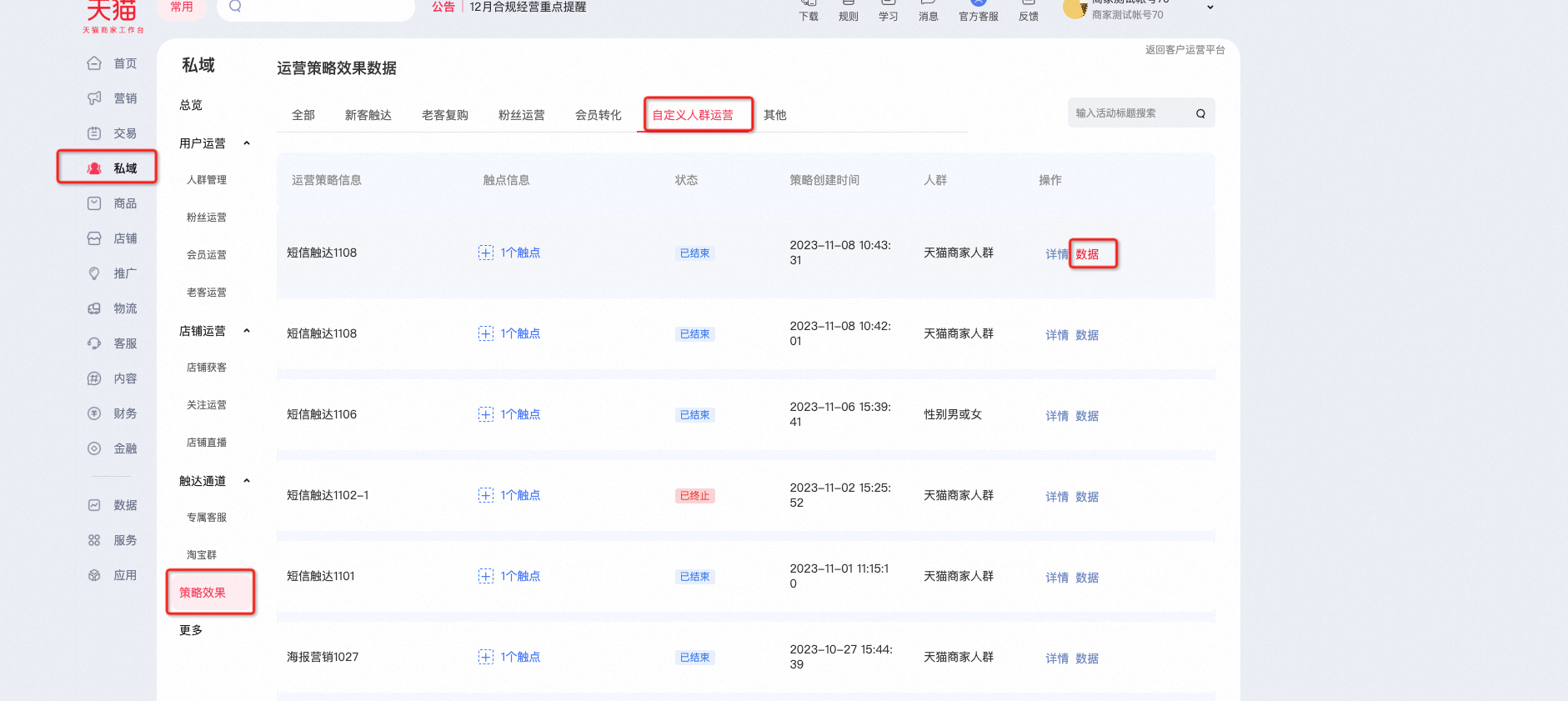Switch to the 全部 tab
The height and width of the screenshot is (701, 1568).
[x=303, y=115]
